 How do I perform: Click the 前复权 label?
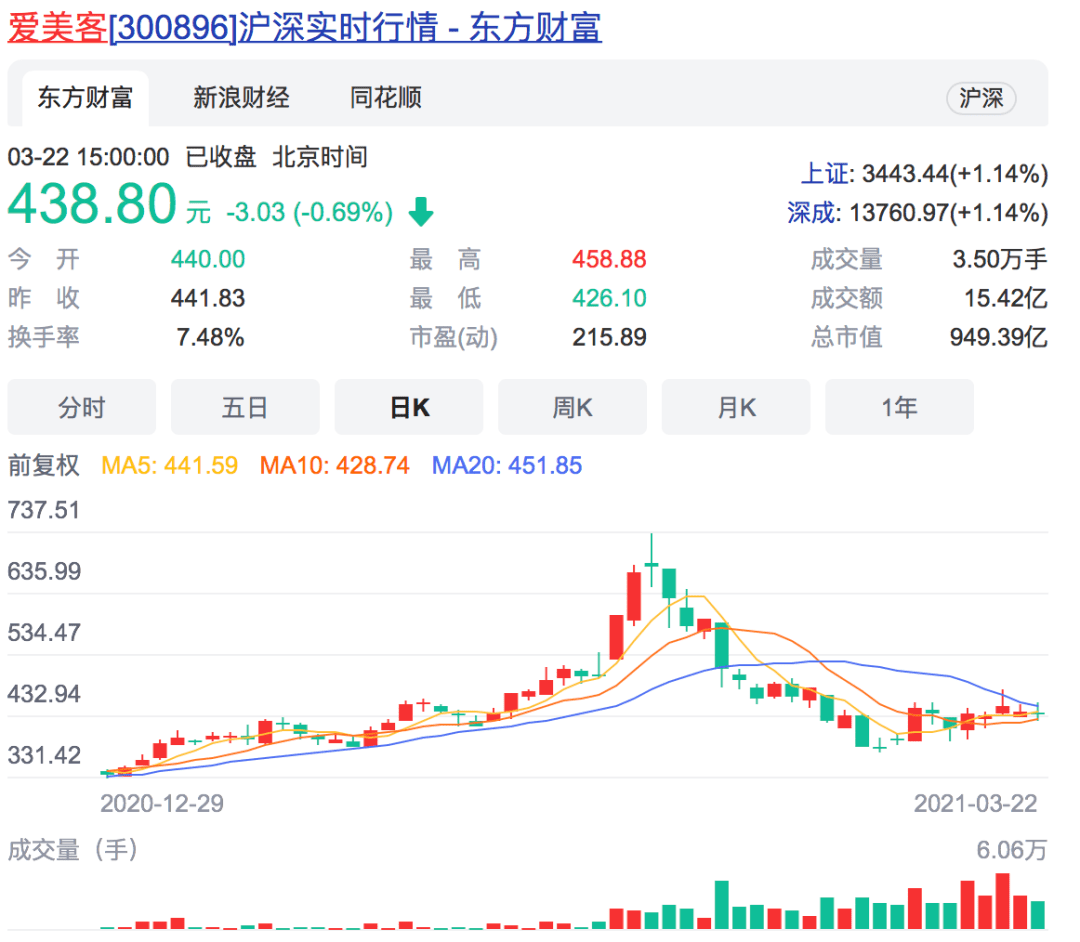(x=43, y=465)
